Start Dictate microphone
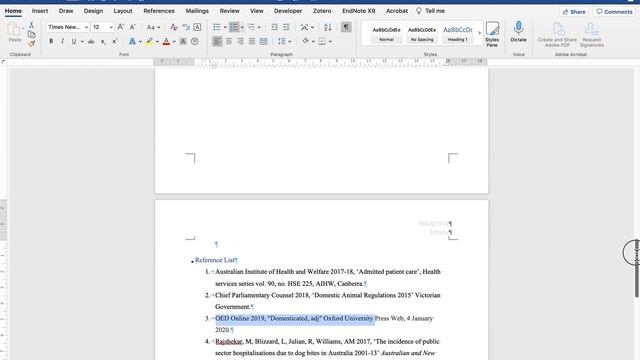Viewport: 640px width, 360px height. (518, 32)
